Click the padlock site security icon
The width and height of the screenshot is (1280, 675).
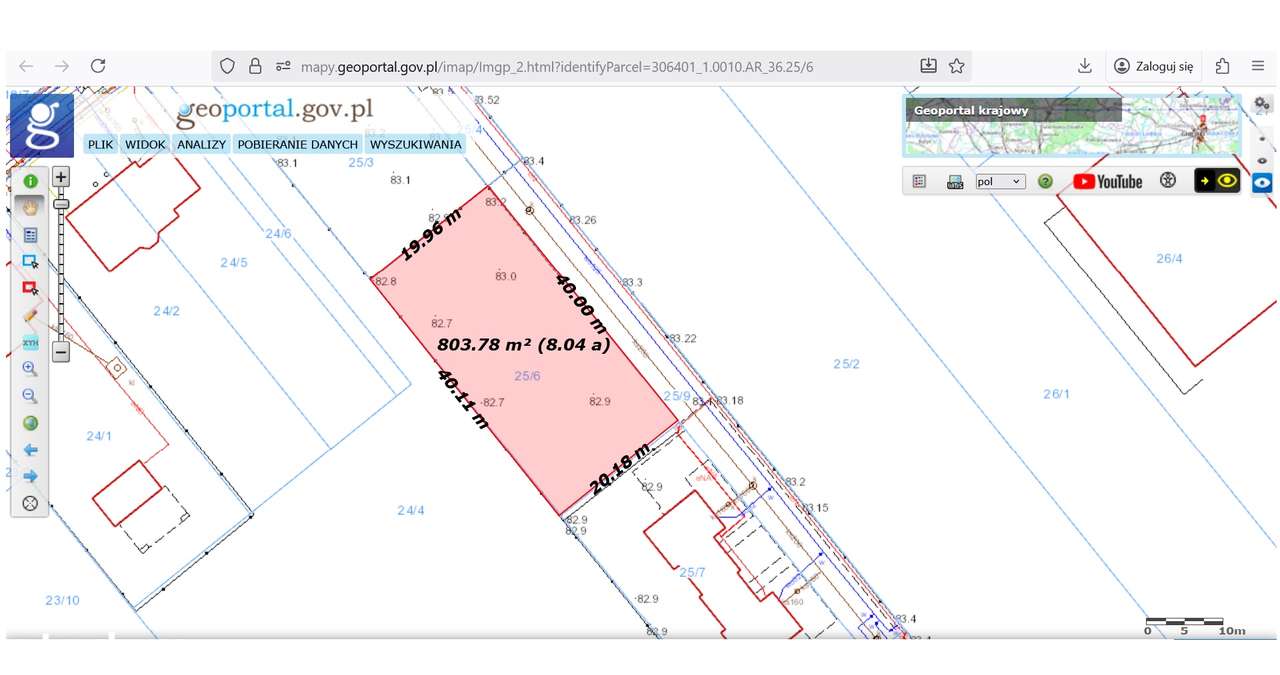click(x=255, y=66)
